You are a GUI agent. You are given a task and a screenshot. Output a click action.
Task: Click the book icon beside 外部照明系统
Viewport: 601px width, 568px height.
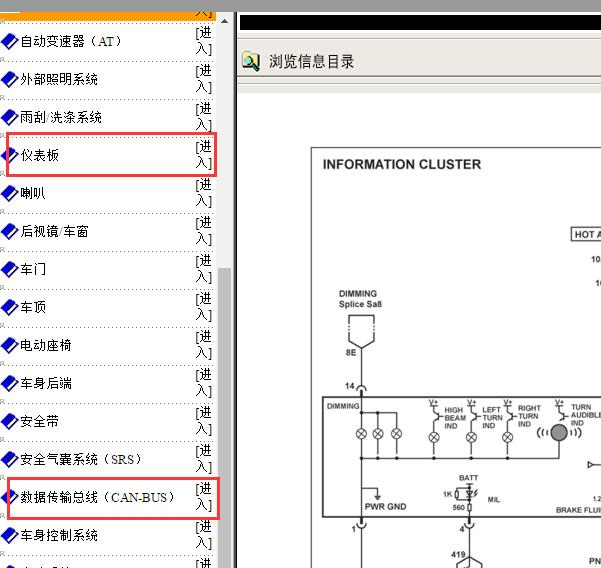click(10, 79)
